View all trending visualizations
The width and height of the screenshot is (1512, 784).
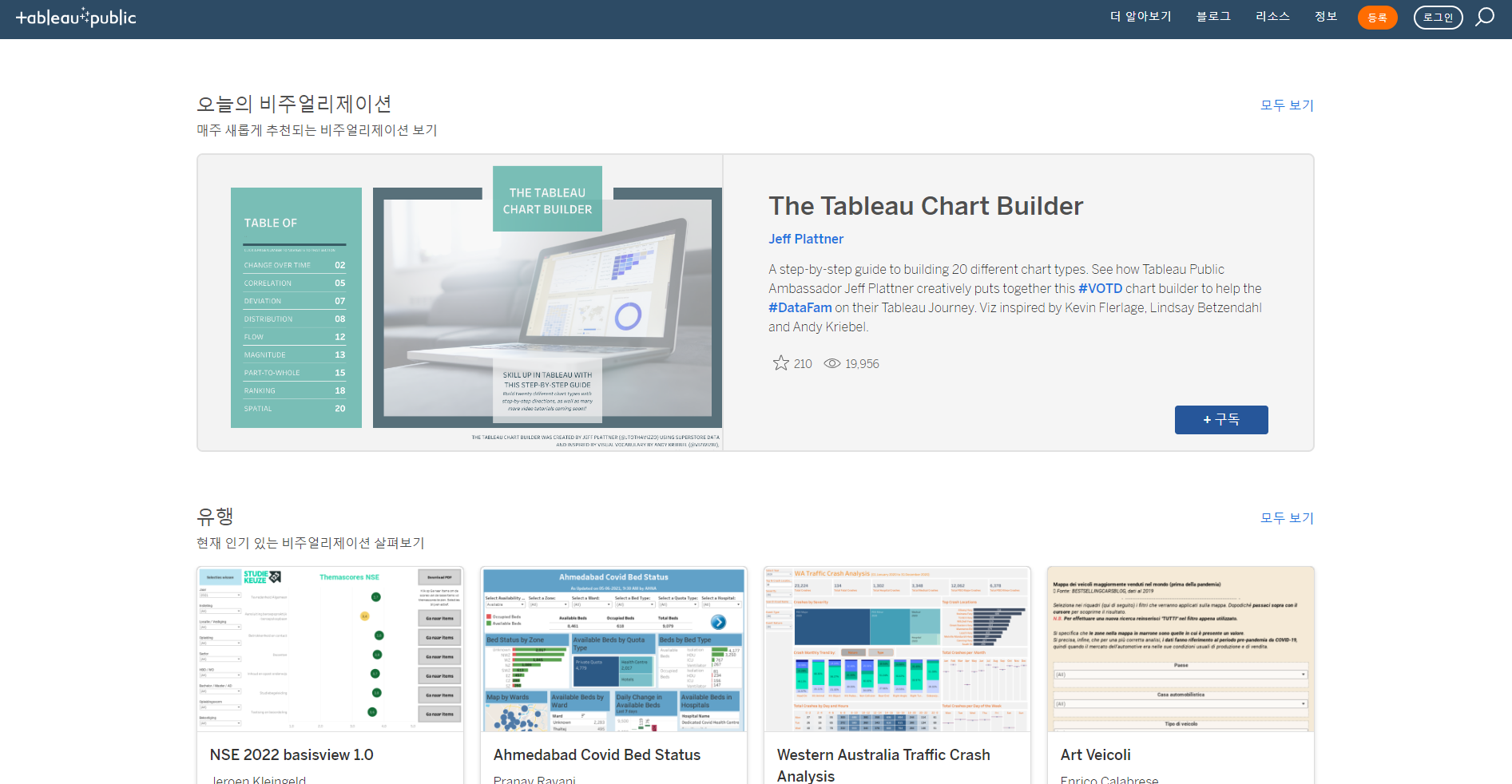pos(1287,518)
